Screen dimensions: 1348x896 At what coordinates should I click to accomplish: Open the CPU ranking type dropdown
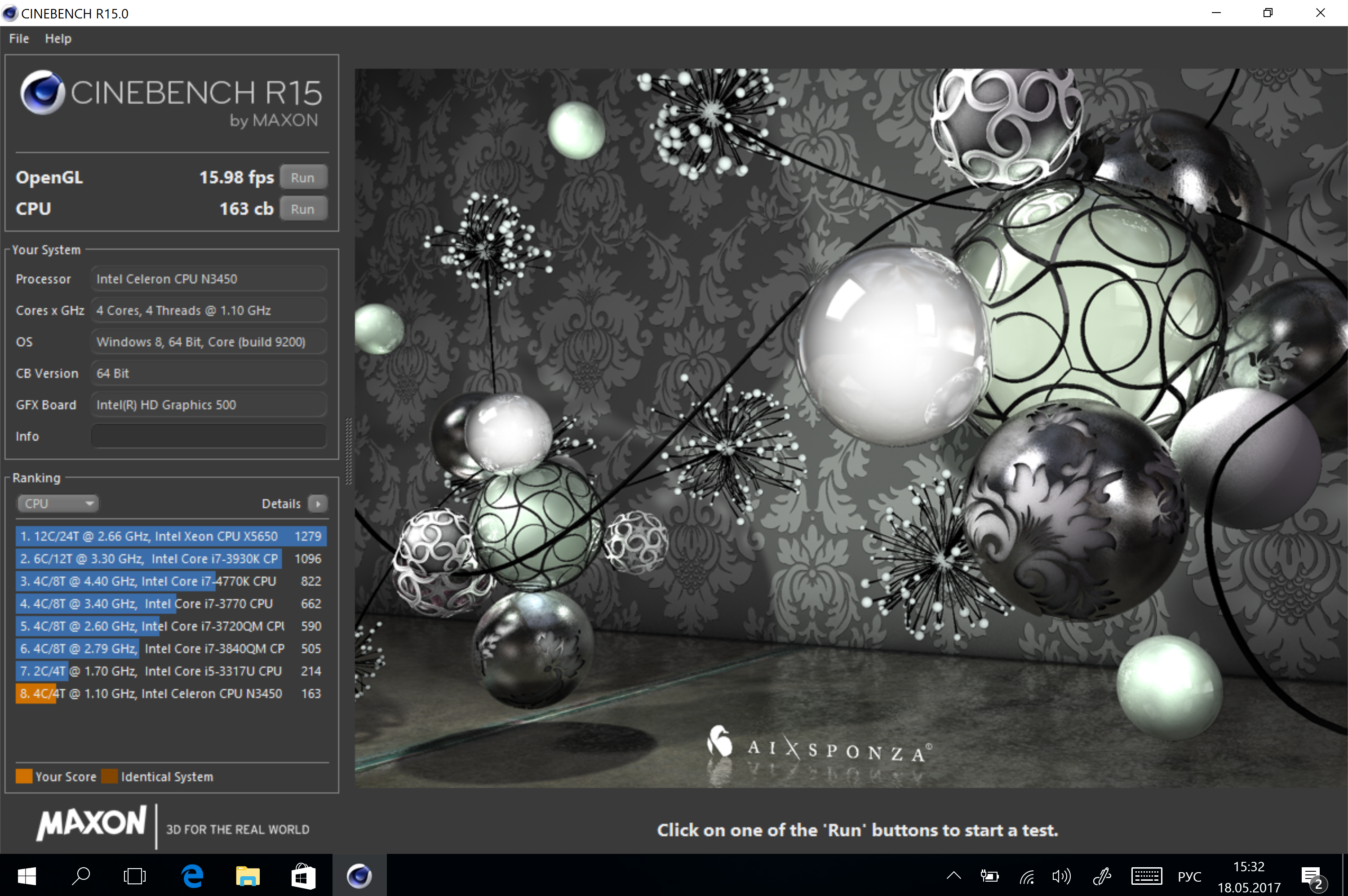[x=58, y=503]
